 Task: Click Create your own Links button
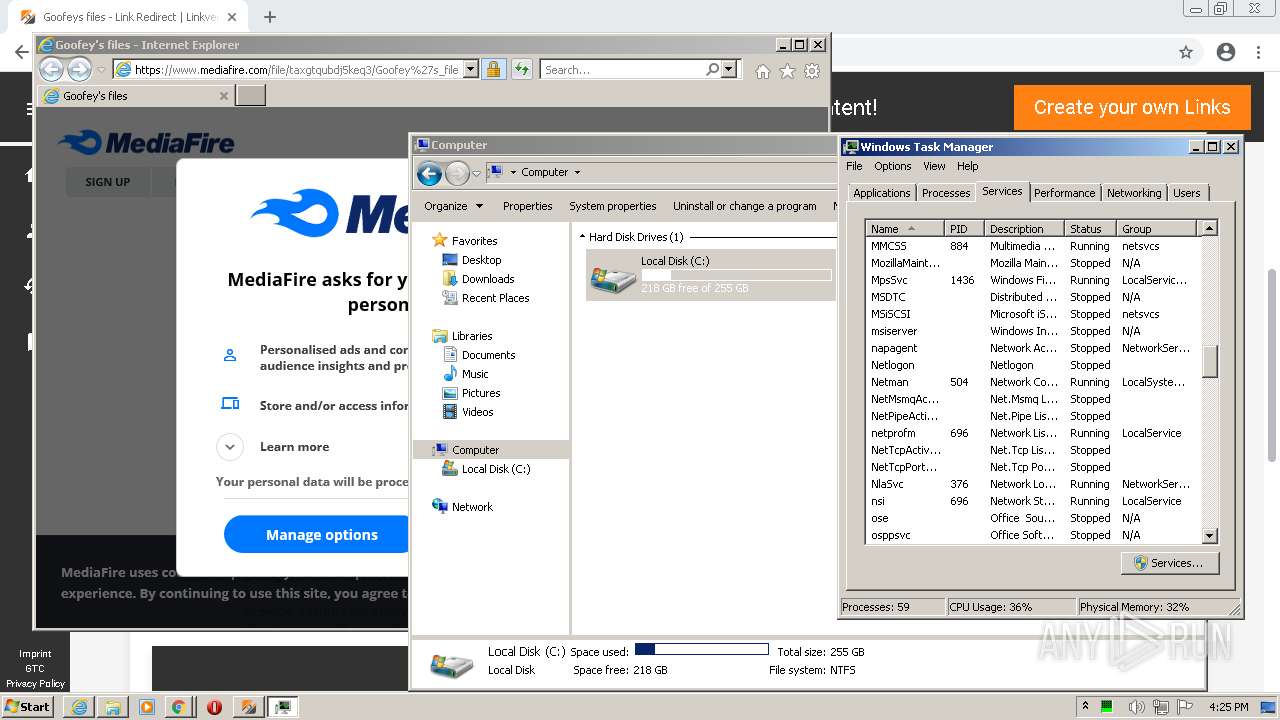click(x=1132, y=107)
